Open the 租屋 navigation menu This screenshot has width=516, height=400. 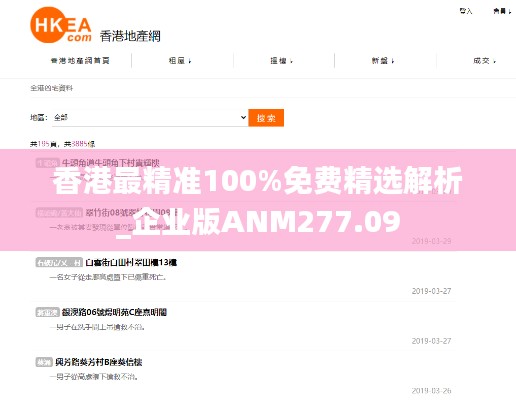[180, 61]
